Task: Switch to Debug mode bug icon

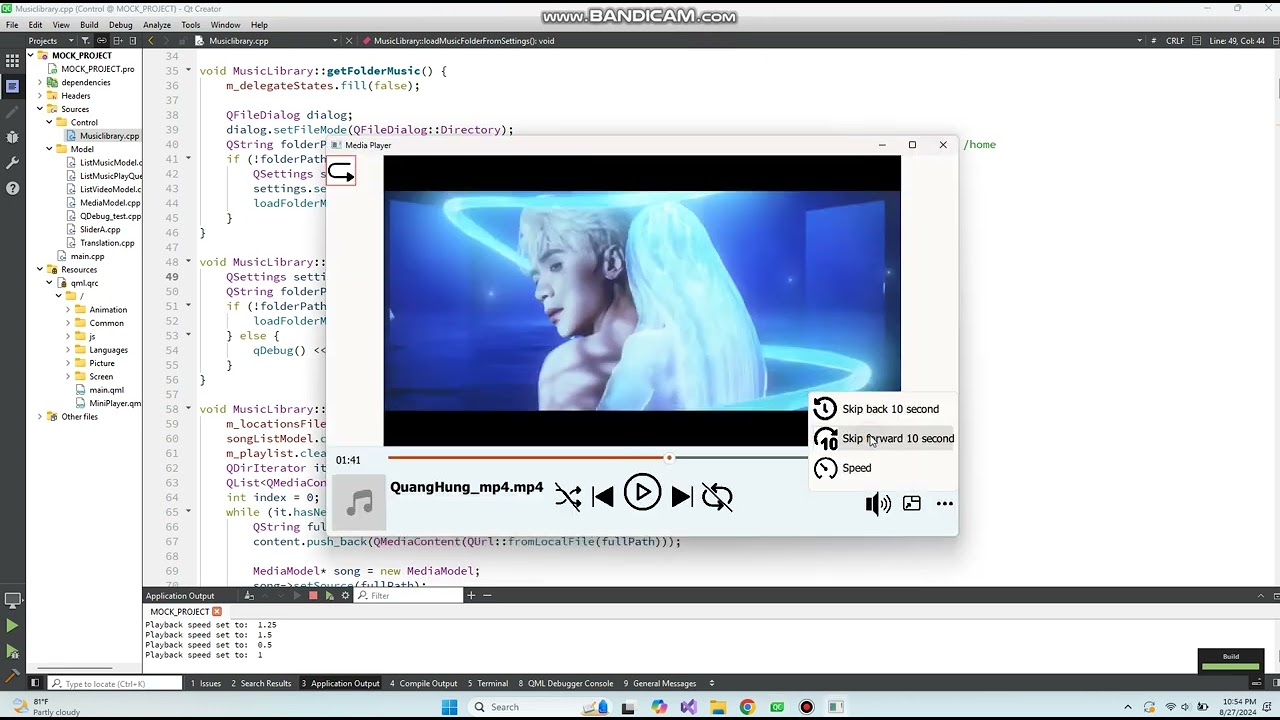Action: 12,136
